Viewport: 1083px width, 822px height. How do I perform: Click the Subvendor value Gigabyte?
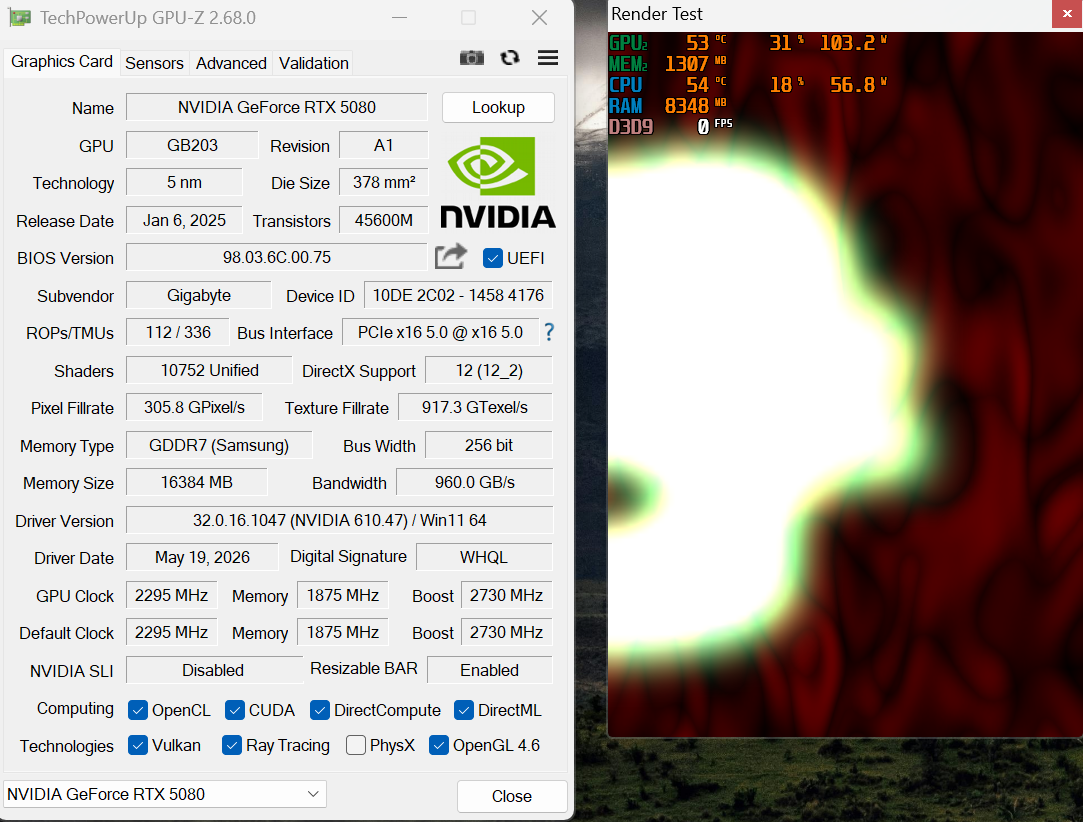(198, 295)
